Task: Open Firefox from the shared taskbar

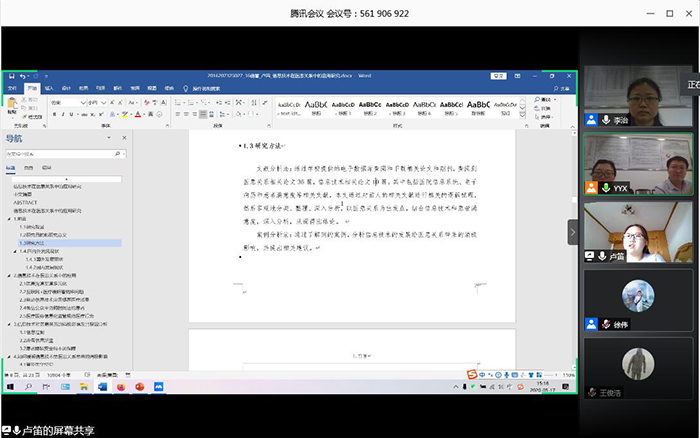Action: tap(121, 385)
